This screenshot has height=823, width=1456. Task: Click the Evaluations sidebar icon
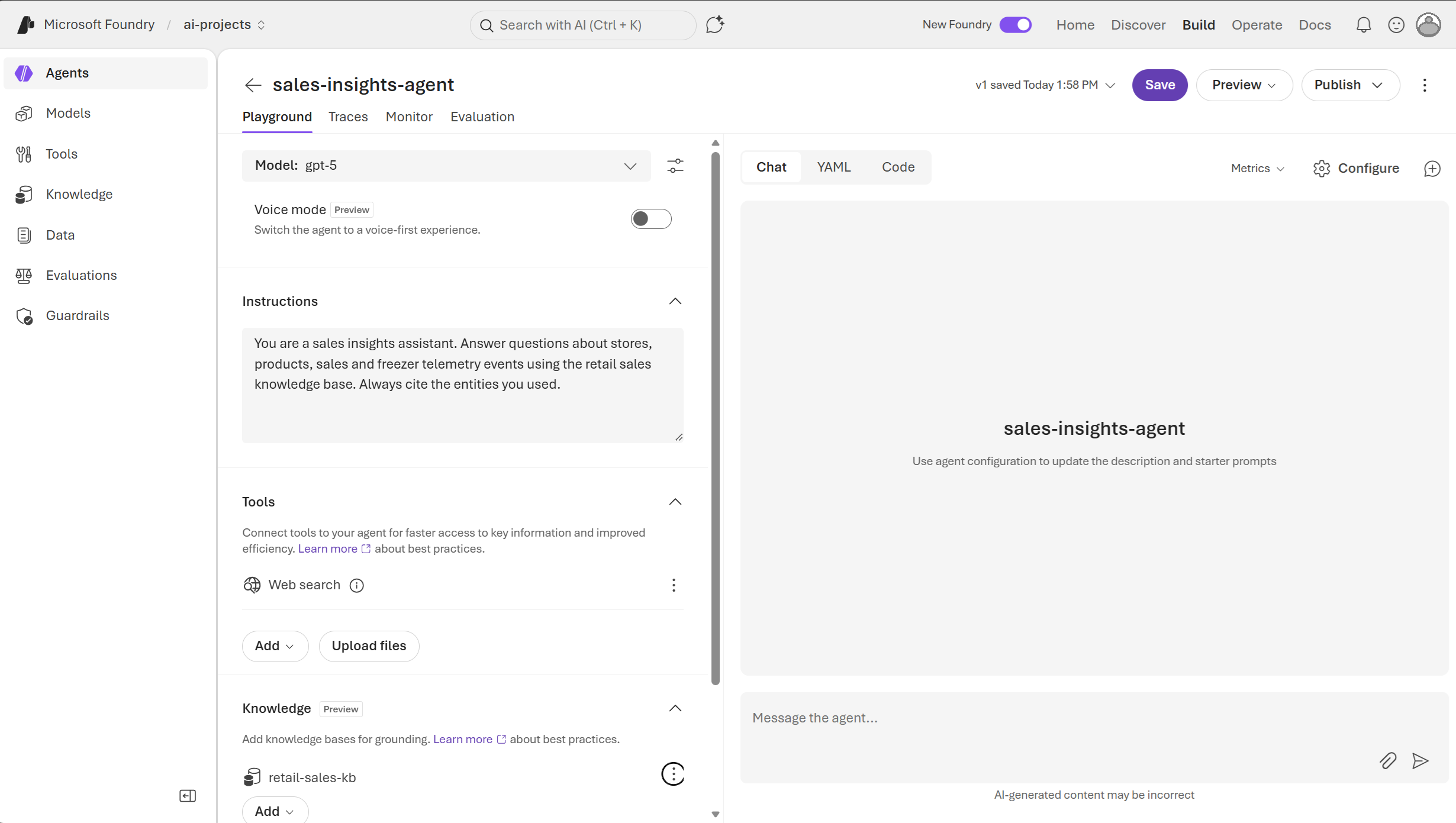pos(24,276)
